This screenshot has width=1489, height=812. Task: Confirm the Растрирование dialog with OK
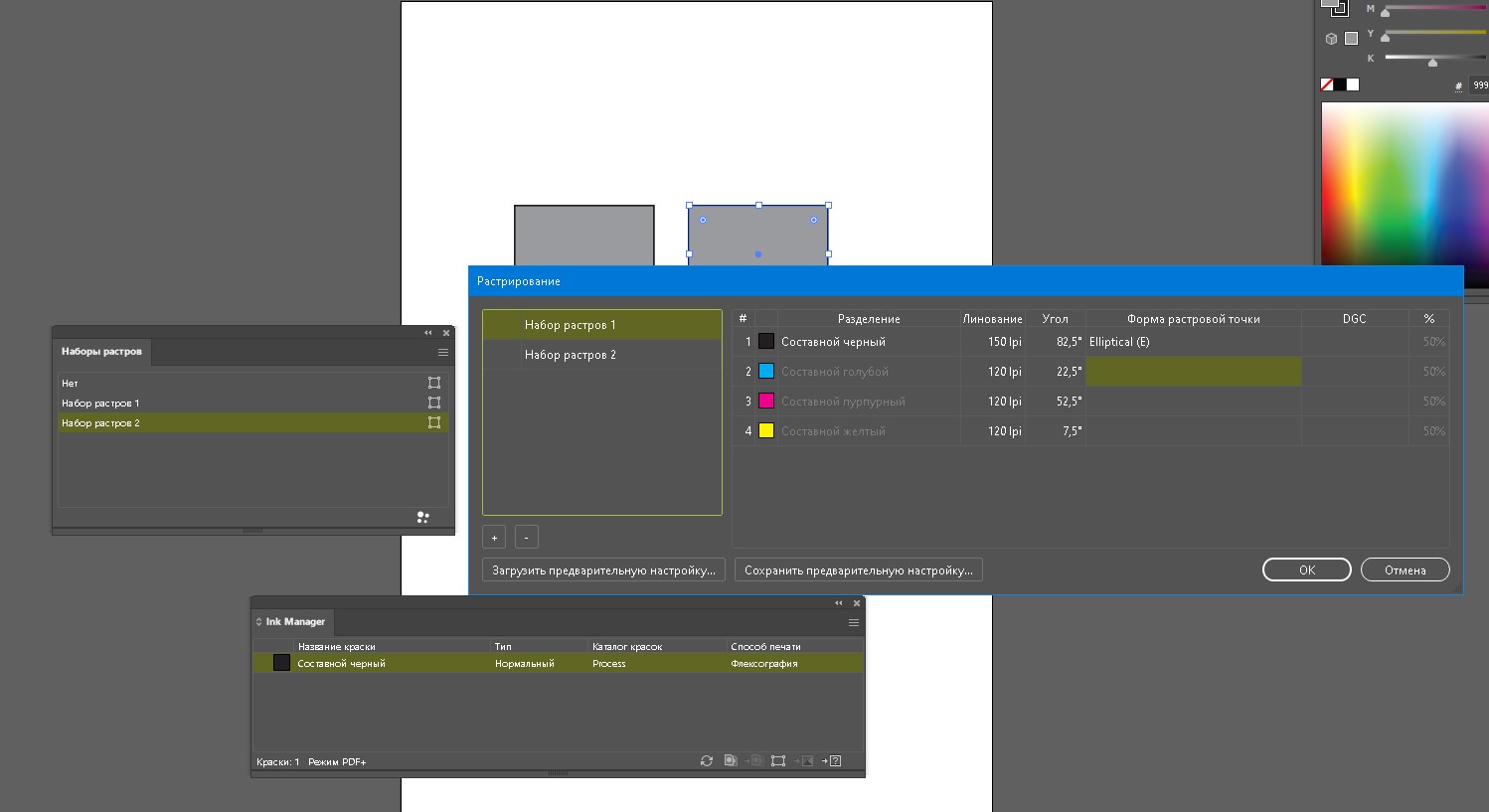(1307, 570)
